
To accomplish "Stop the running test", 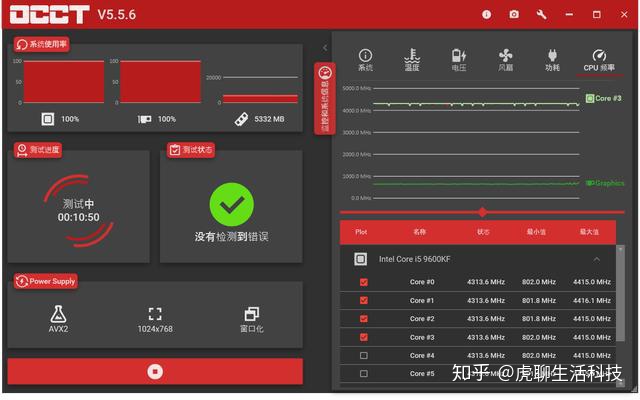I will click(x=155, y=371).
